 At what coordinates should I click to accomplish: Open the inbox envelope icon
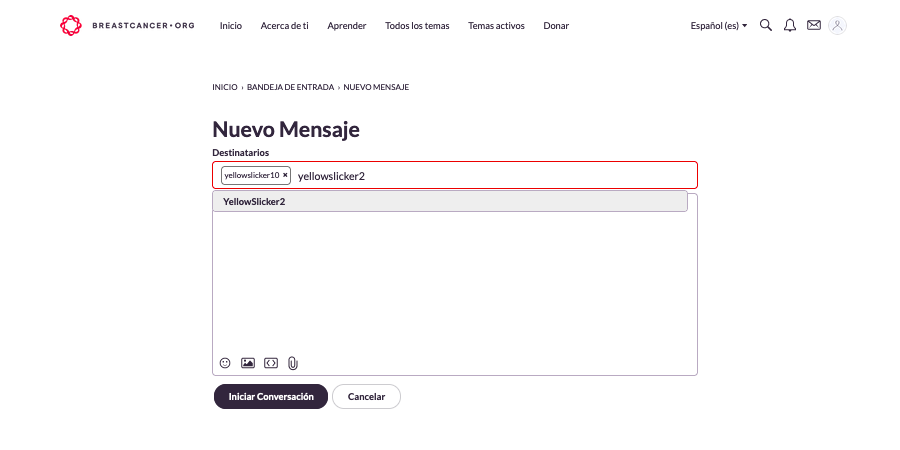(x=814, y=25)
